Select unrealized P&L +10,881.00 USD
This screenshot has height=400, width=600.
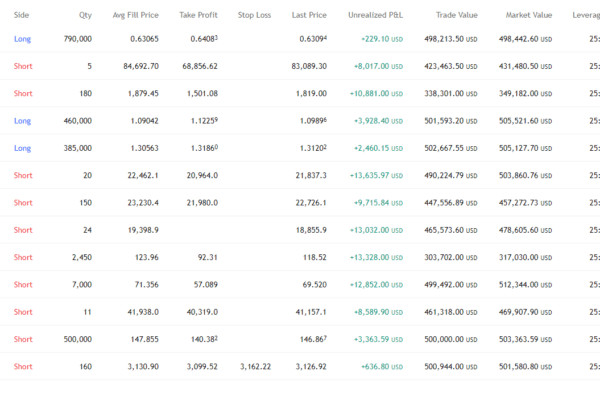(x=377, y=93)
